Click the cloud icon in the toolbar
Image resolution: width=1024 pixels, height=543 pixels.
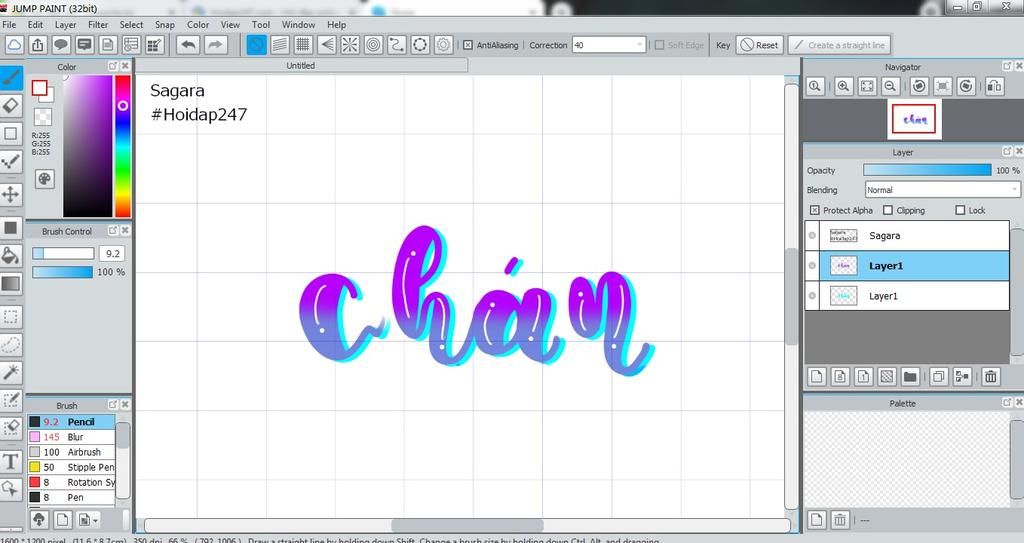coord(14,45)
